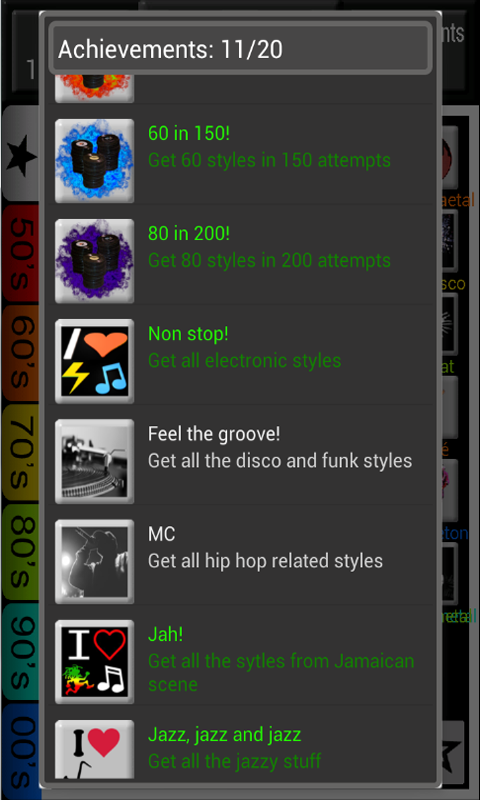The width and height of the screenshot is (480, 800).
Task: Open the turntable Feel the groove! icon
Action: [94, 461]
